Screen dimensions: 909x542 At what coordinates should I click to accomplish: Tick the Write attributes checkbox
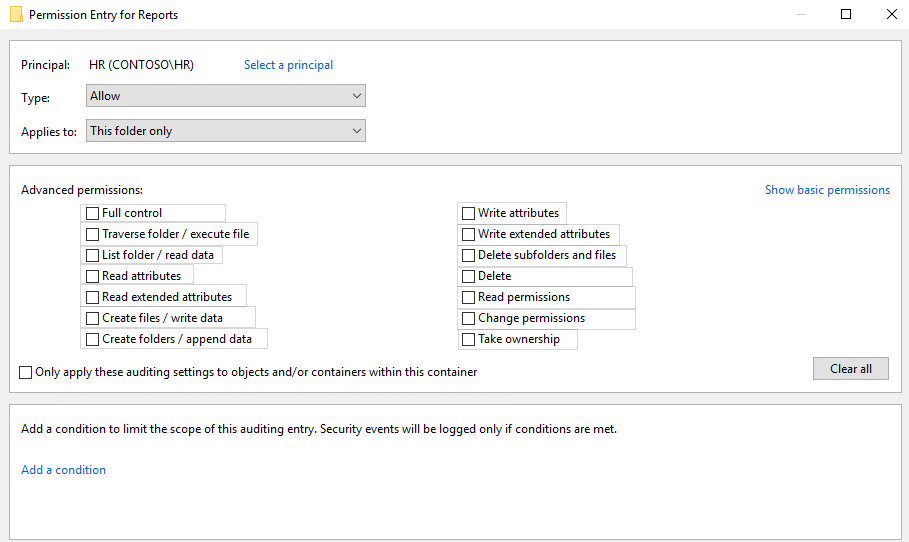point(468,213)
